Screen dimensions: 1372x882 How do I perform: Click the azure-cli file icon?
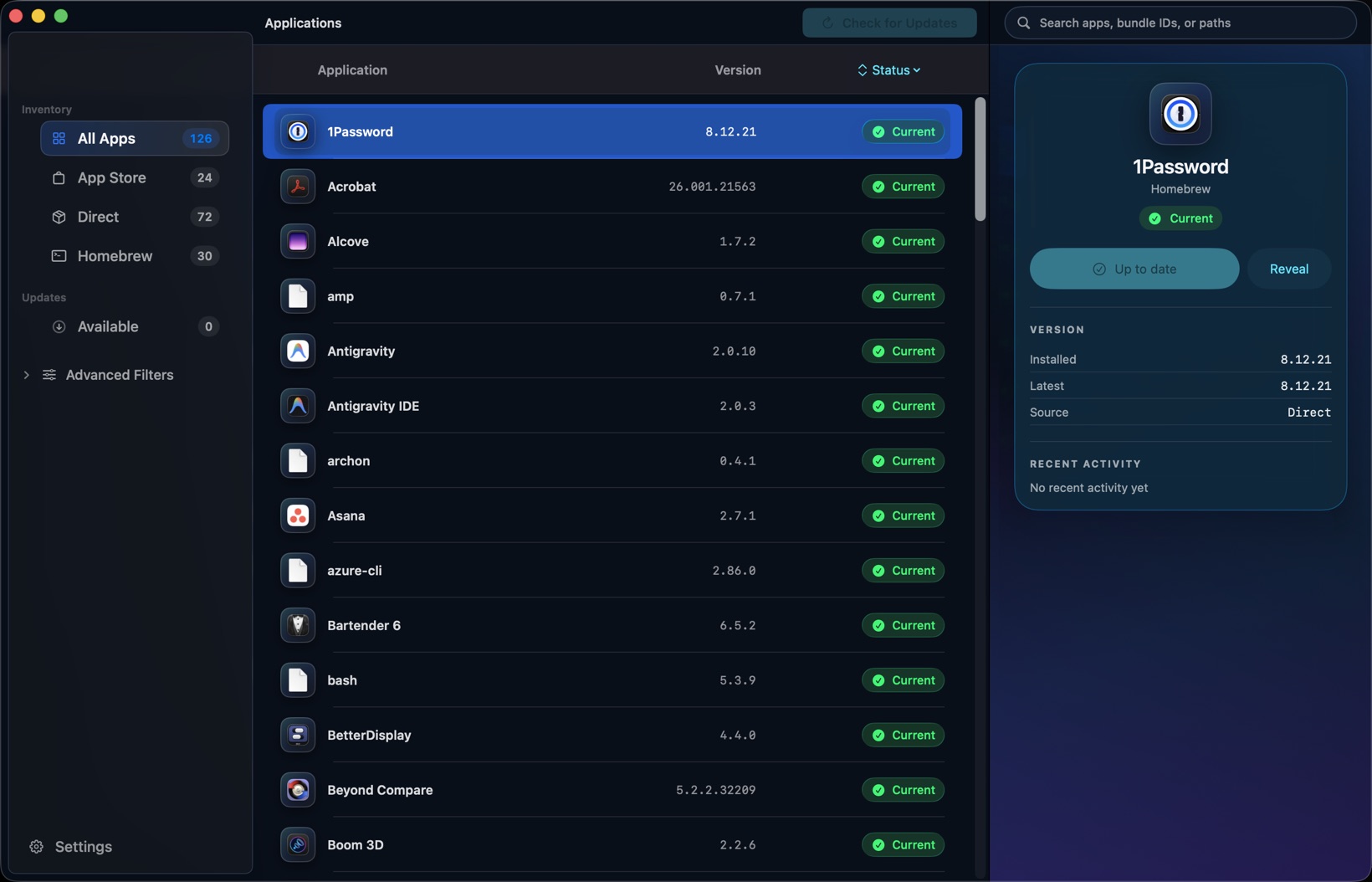pos(298,571)
